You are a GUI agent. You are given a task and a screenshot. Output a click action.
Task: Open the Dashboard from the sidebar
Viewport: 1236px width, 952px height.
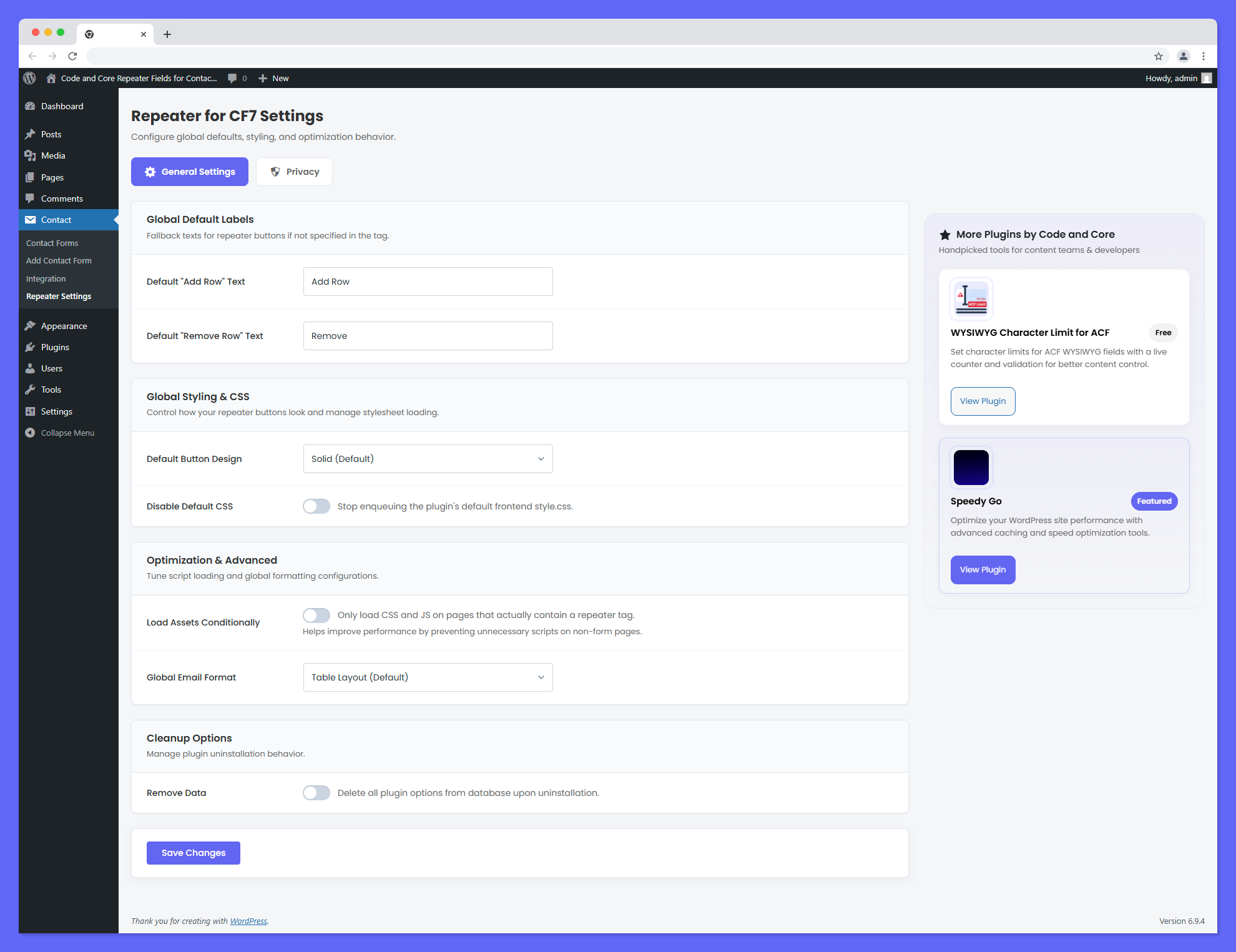(x=31, y=106)
